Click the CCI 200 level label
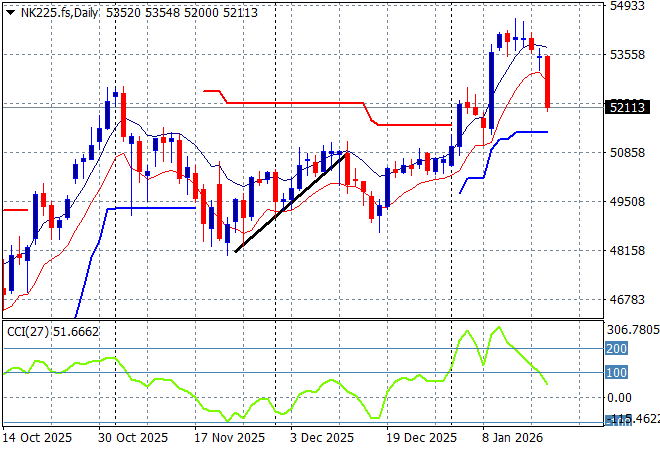 click(617, 349)
